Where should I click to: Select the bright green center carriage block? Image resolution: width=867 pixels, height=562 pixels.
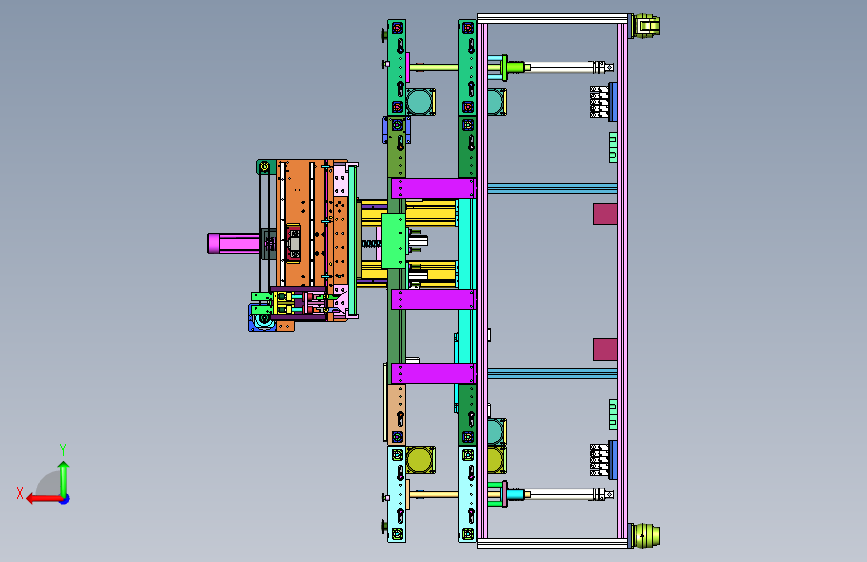pos(394,241)
